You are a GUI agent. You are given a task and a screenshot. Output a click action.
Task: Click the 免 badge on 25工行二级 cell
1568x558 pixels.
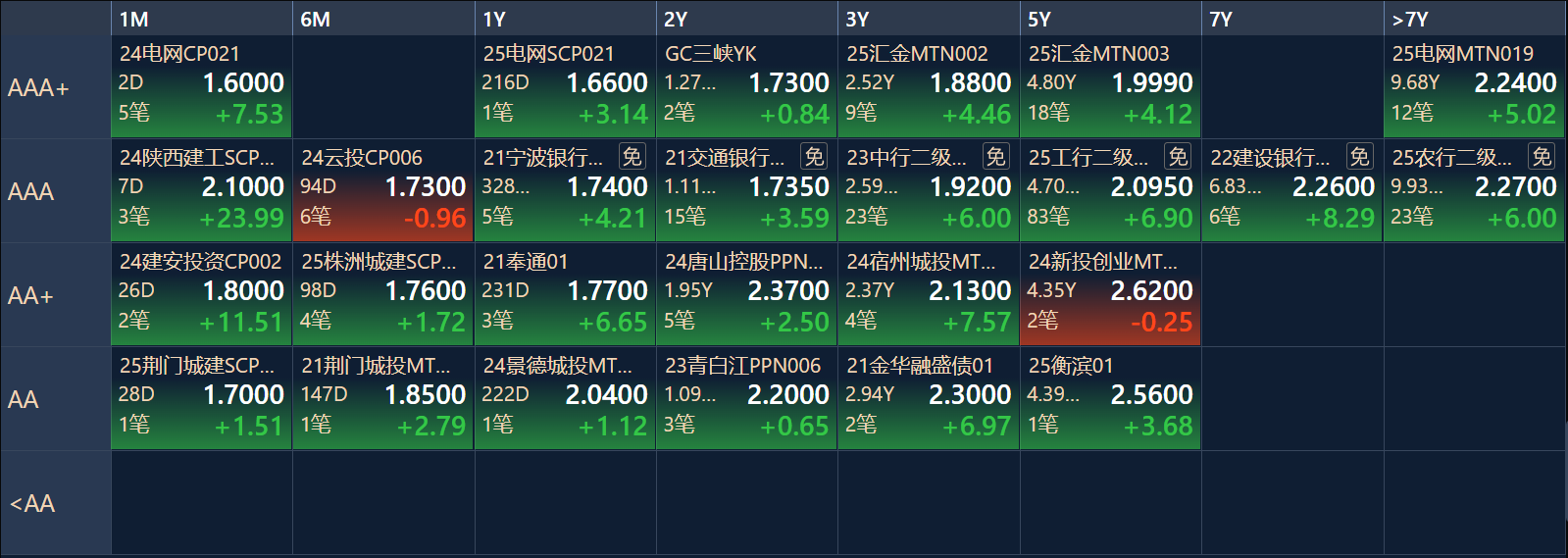pos(1178,157)
